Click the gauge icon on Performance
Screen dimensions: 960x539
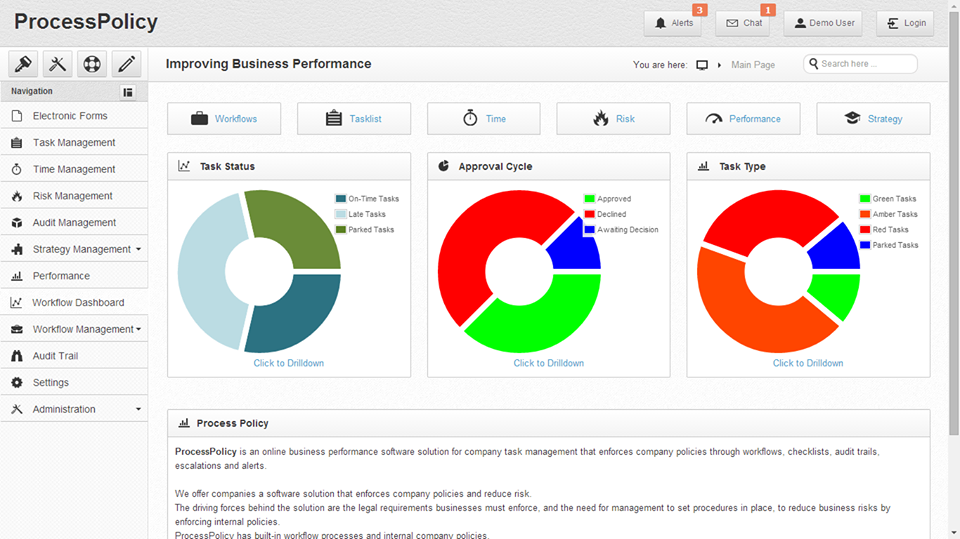click(x=714, y=119)
